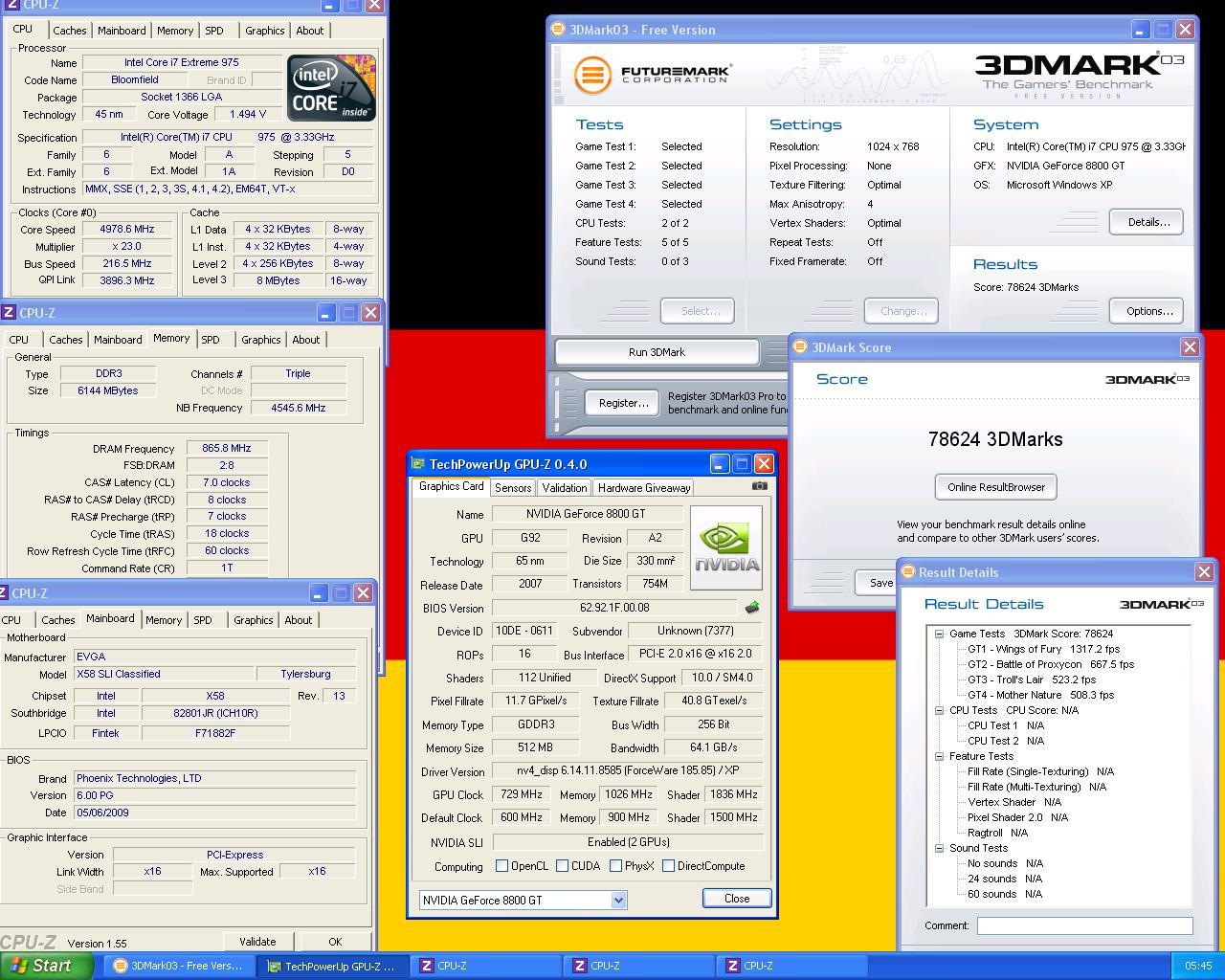The width and height of the screenshot is (1225, 980).
Task: Click the Change button under Settings
Action: tap(902, 311)
